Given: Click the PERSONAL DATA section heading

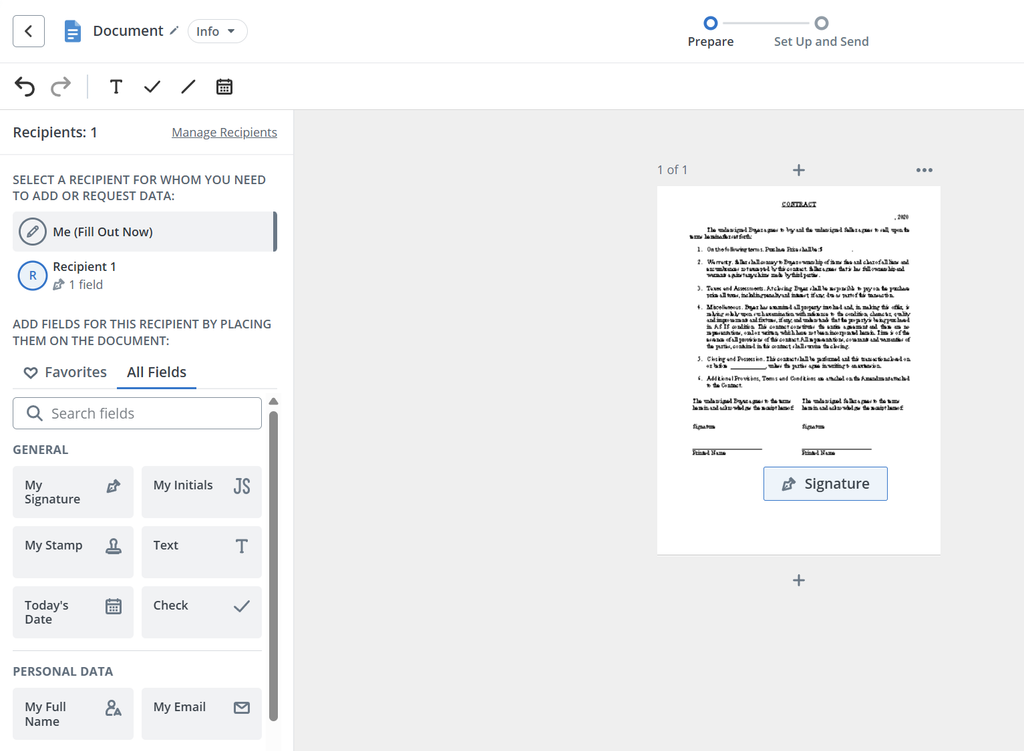Looking at the screenshot, I should pyautogui.click(x=63, y=672).
